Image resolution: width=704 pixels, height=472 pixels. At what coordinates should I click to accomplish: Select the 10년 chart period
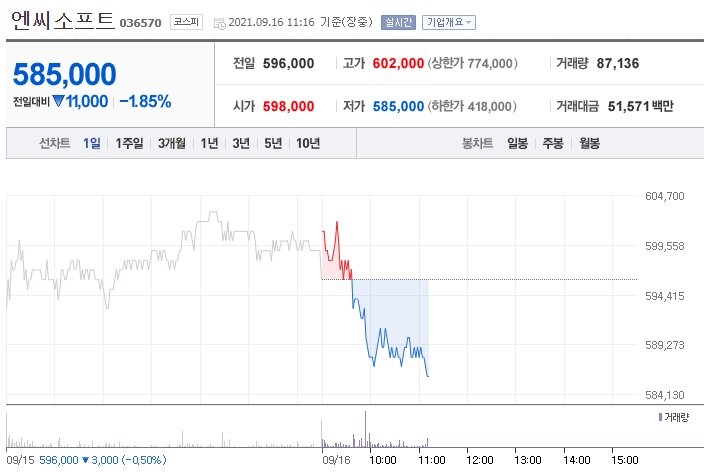coord(308,143)
